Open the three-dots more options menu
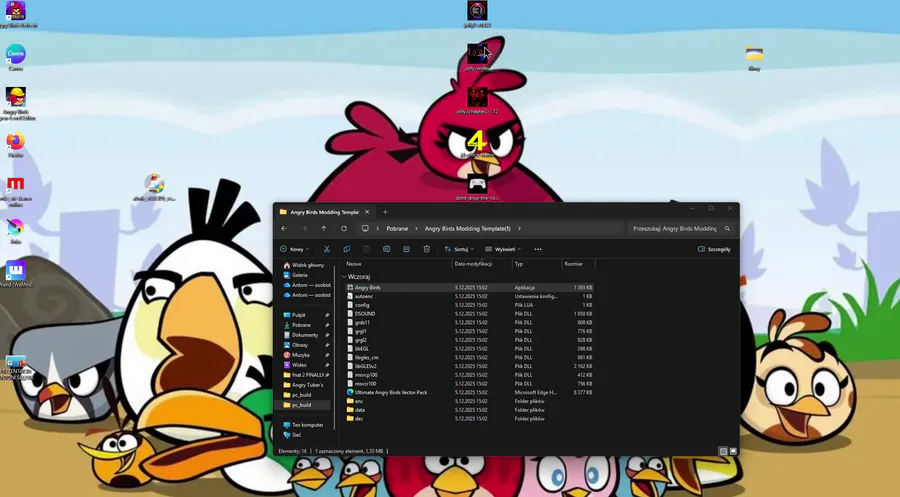 tap(538, 249)
